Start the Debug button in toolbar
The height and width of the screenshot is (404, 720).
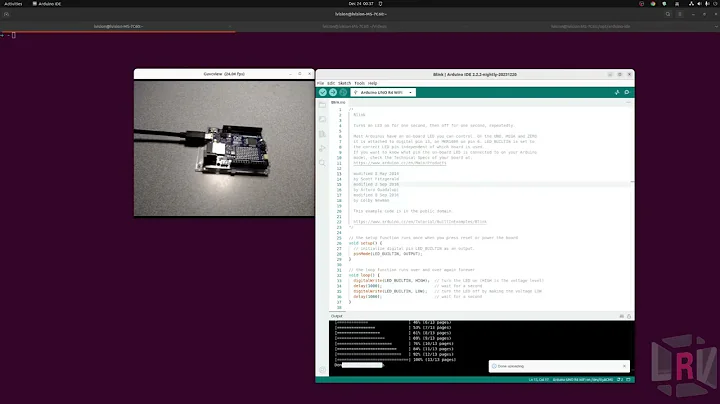point(343,92)
